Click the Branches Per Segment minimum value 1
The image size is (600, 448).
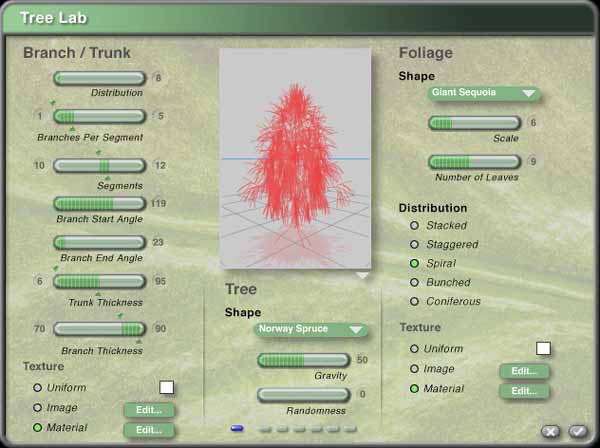pos(39,116)
